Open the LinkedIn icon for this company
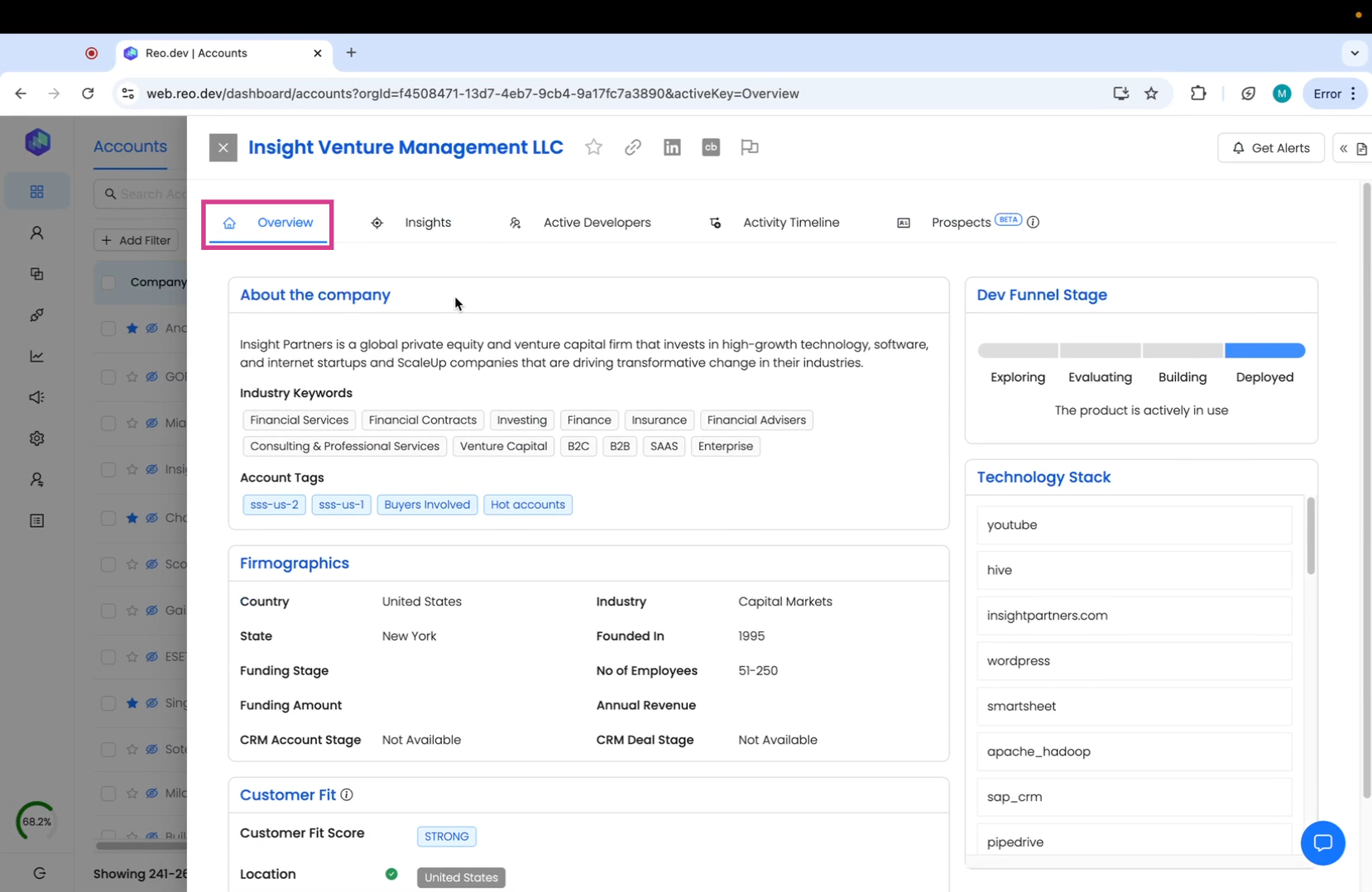 (x=672, y=147)
